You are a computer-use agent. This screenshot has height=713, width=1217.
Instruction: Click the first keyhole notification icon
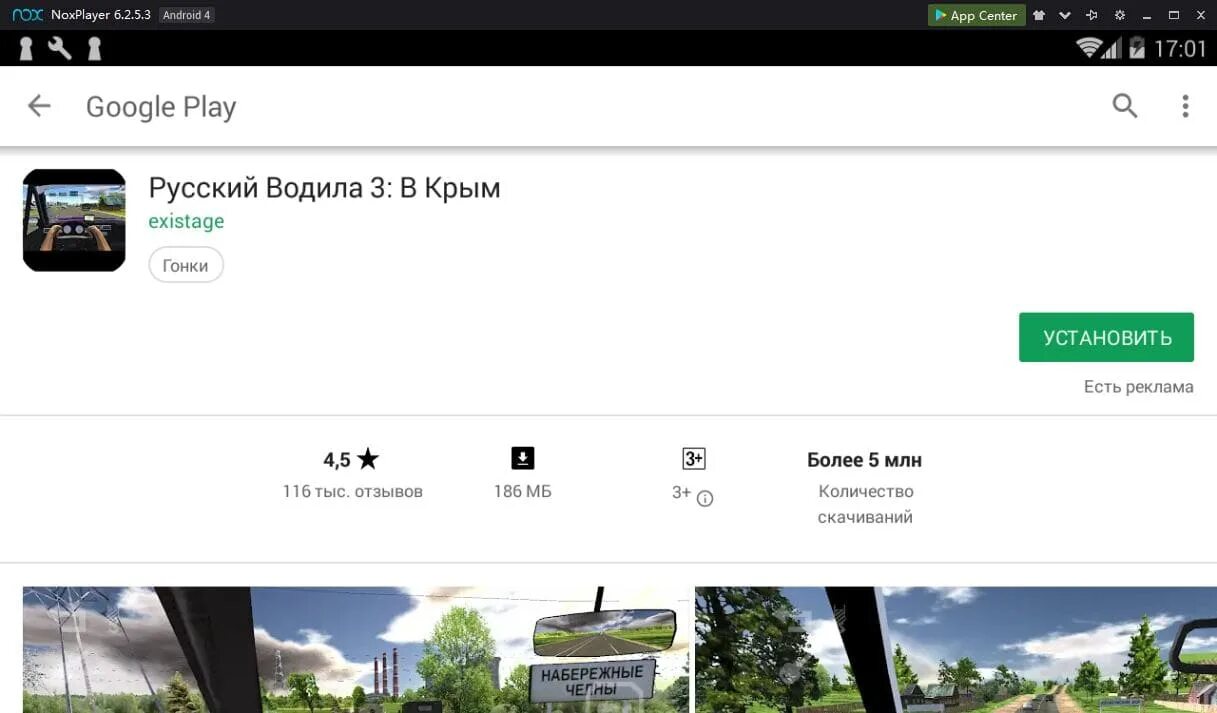tap(27, 48)
